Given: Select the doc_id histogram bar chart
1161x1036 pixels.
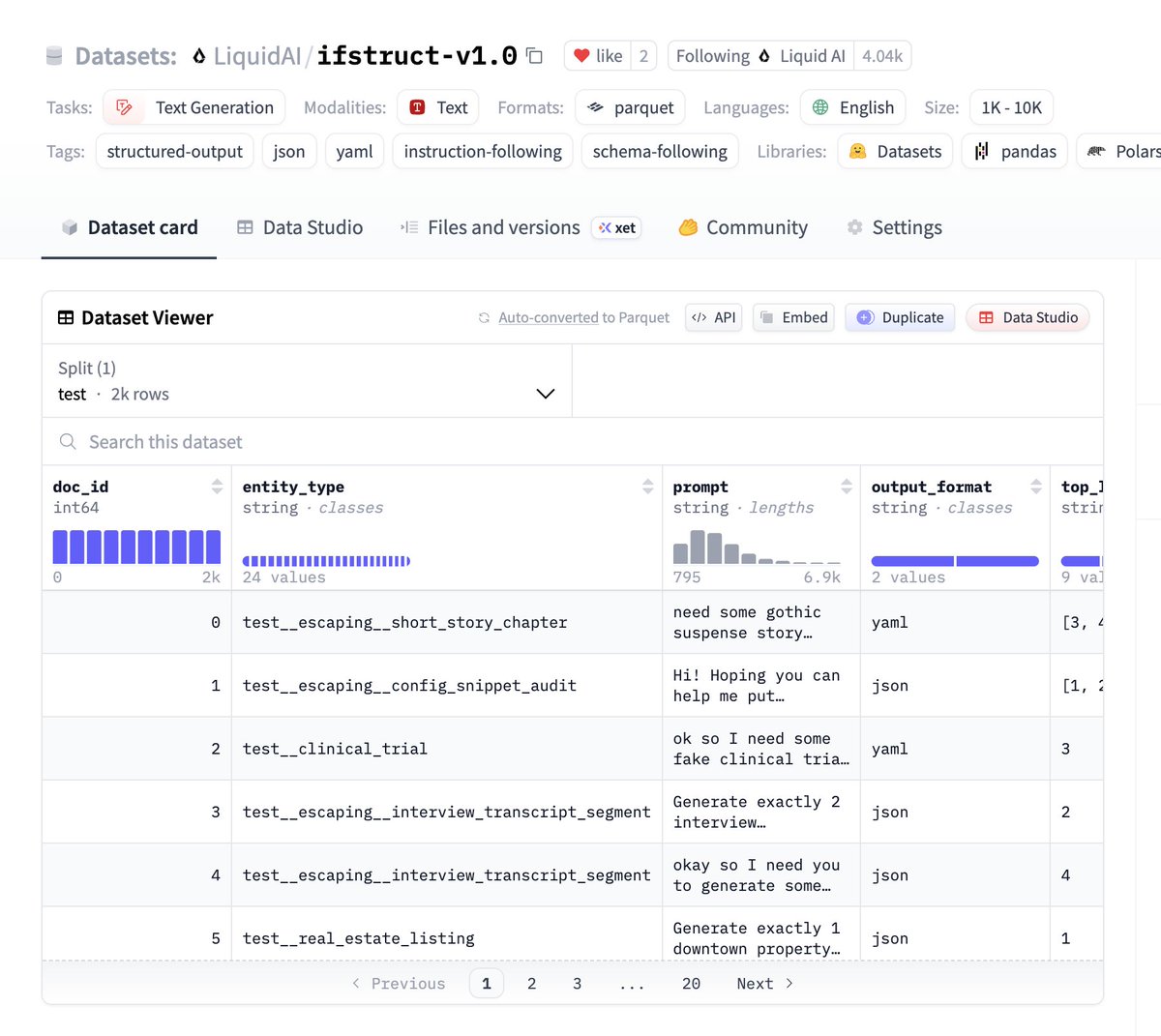Looking at the screenshot, I should (x=136, y=547).
